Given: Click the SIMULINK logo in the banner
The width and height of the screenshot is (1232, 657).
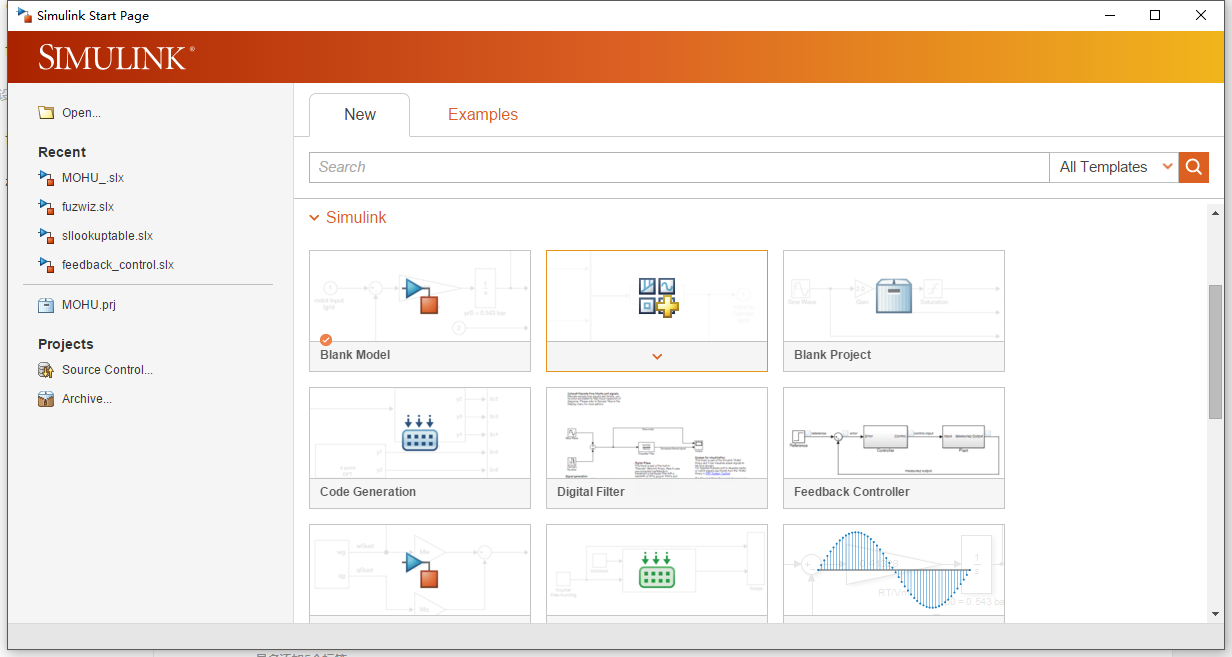Looking at the screenshot, I should pos(116,57).
